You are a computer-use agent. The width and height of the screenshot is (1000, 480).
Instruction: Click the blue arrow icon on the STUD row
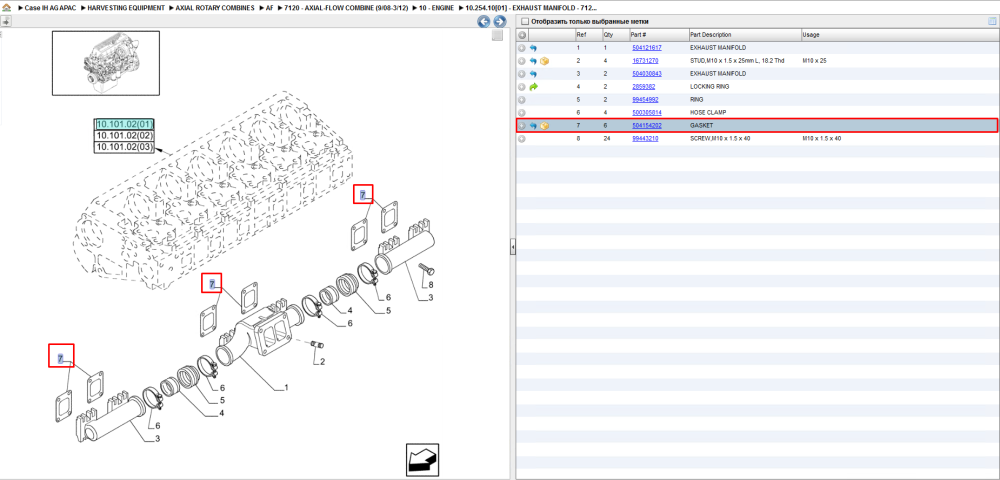(533, 61)
